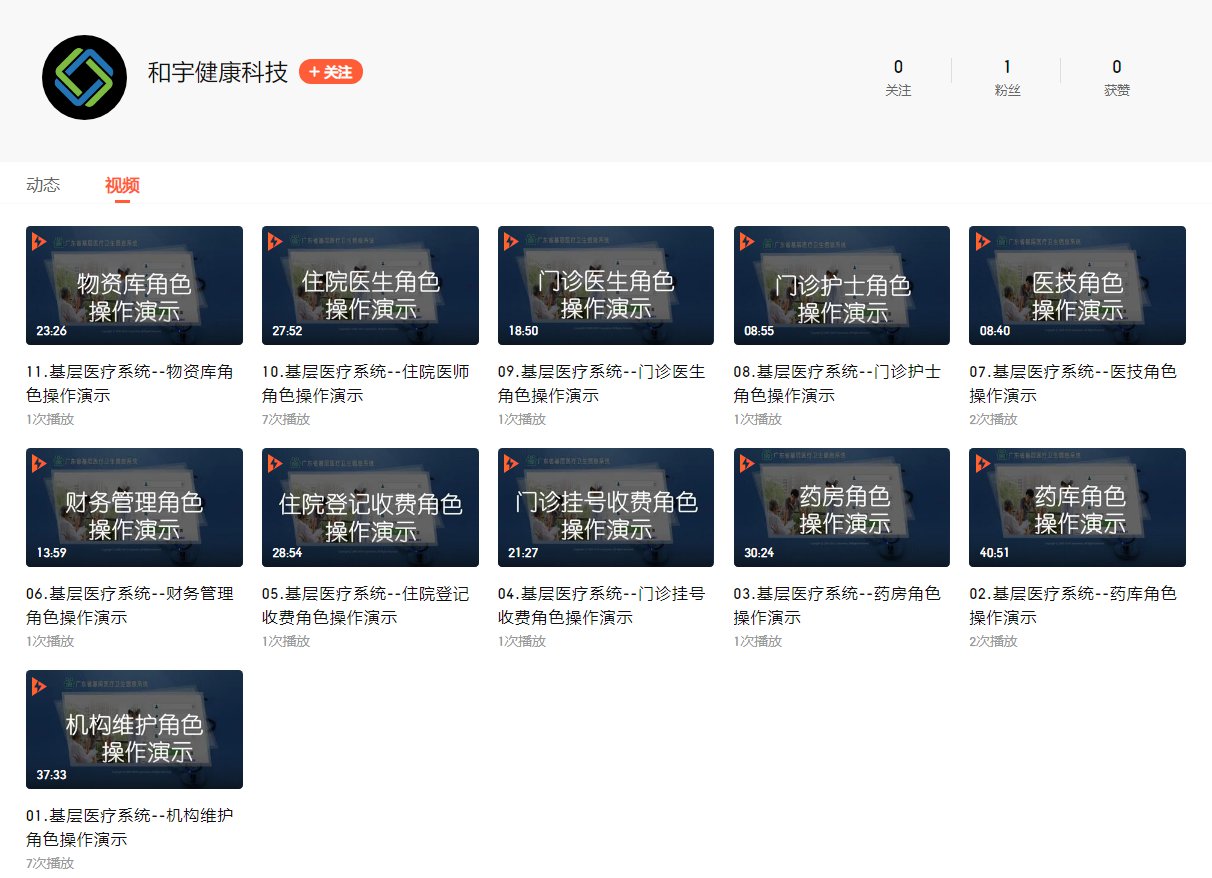Switch to the 动态 tab

tap(43, 185)
